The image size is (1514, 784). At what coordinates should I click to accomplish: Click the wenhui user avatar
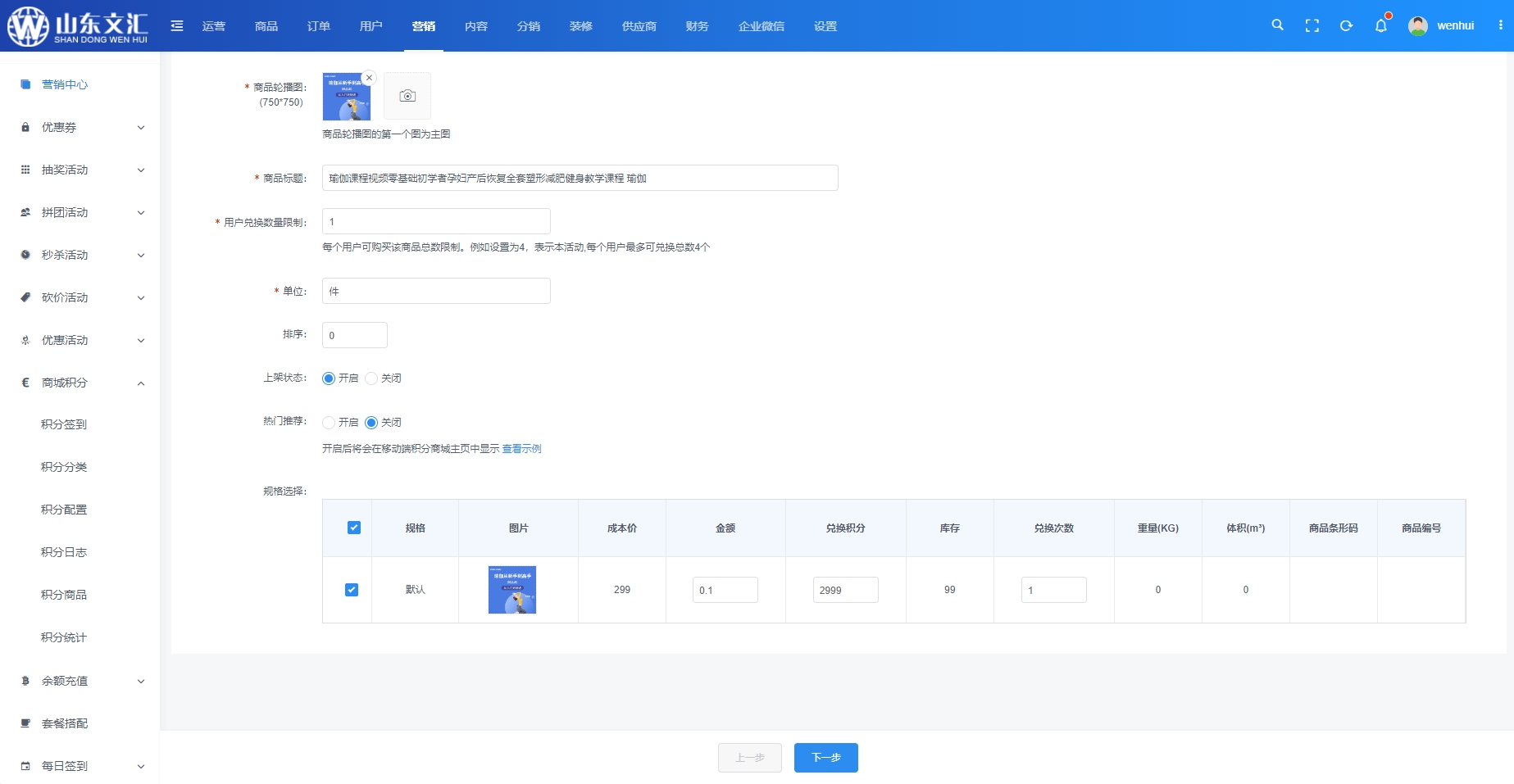click(x=1418, y=26)
